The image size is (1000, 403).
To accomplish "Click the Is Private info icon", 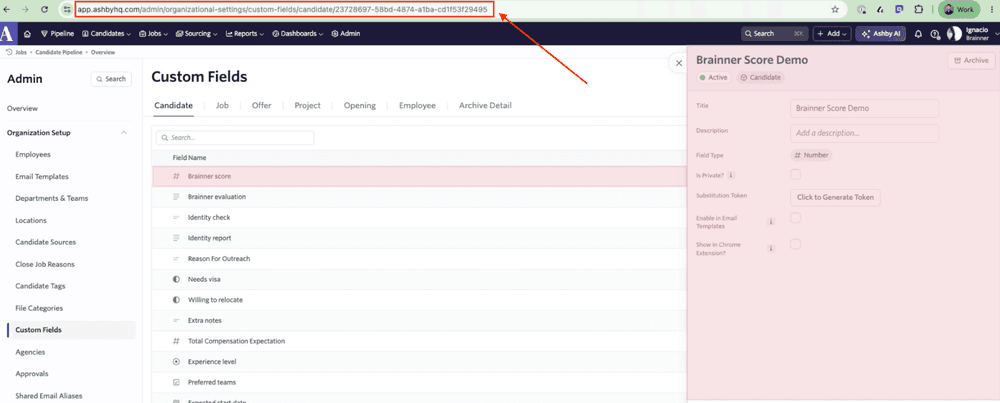I will 731,175.
